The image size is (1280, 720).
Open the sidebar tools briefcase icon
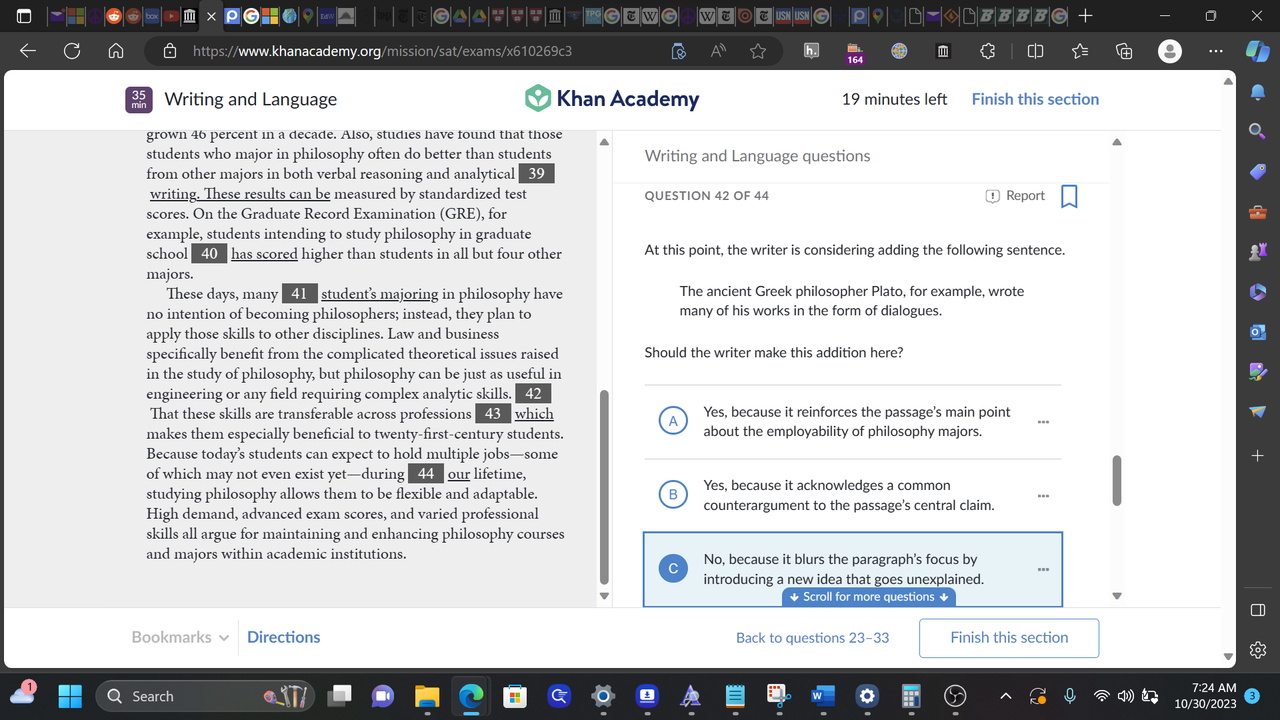(1258, 211)
